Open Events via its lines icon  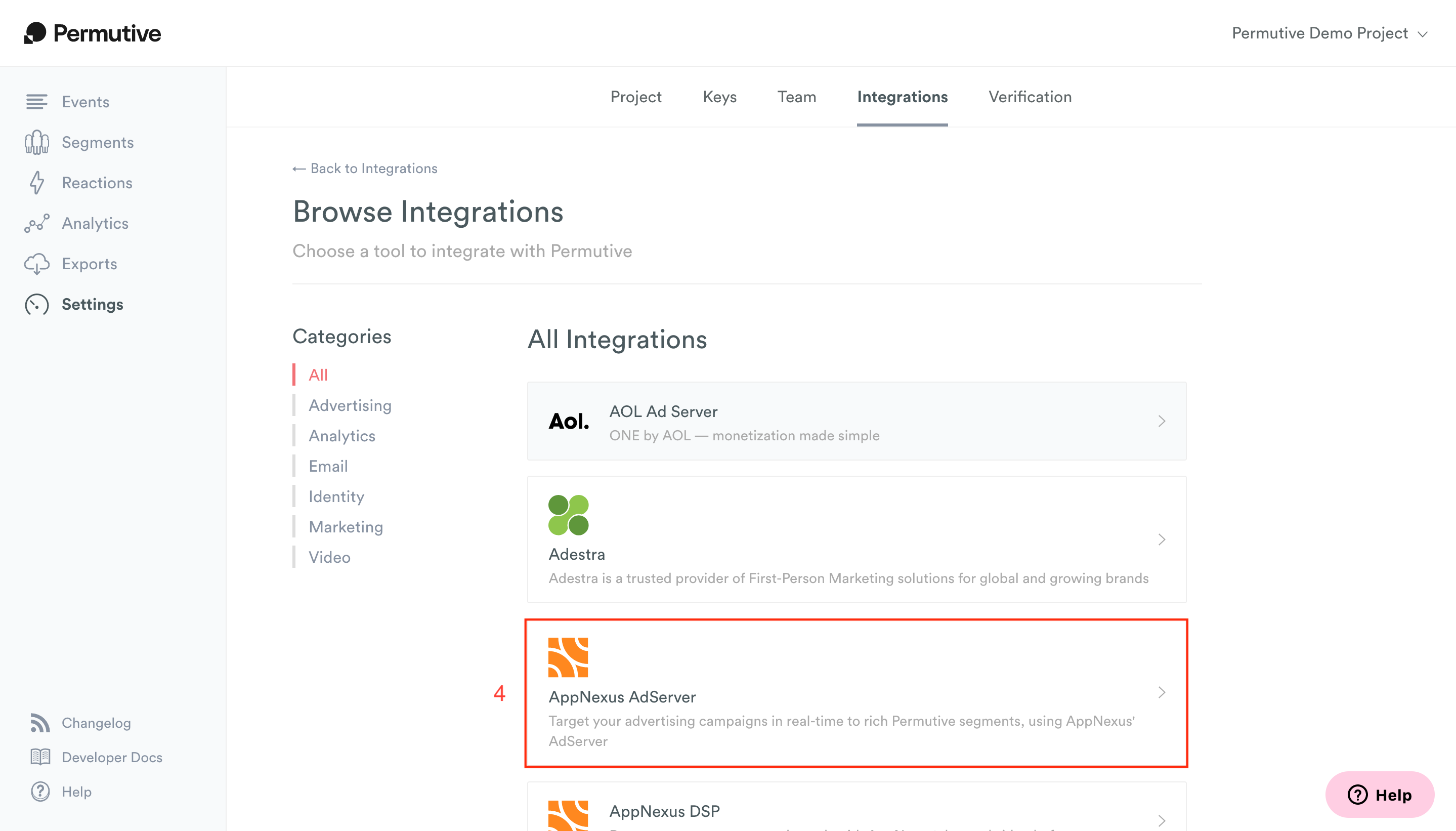[x=36, y=102]
